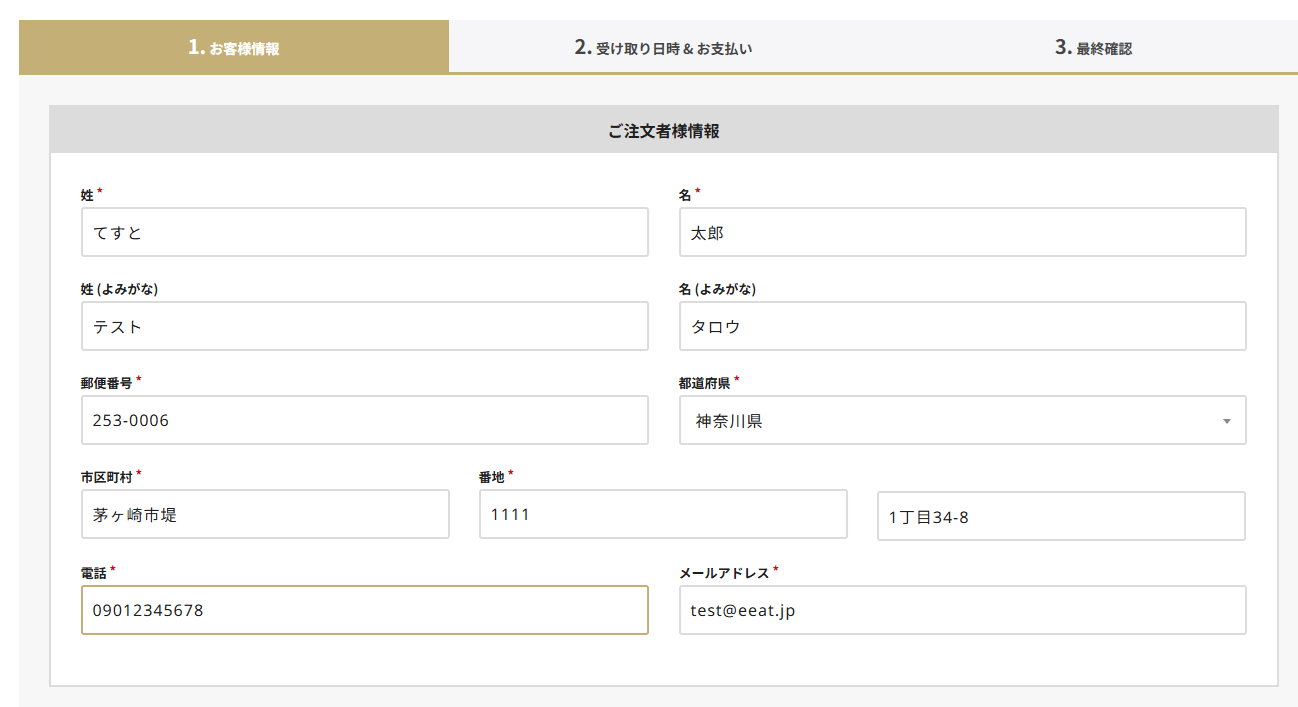Open the 受け取り日時＆お支払い step tab
This screenshot has height=707, width=1298.
[663, 47]
